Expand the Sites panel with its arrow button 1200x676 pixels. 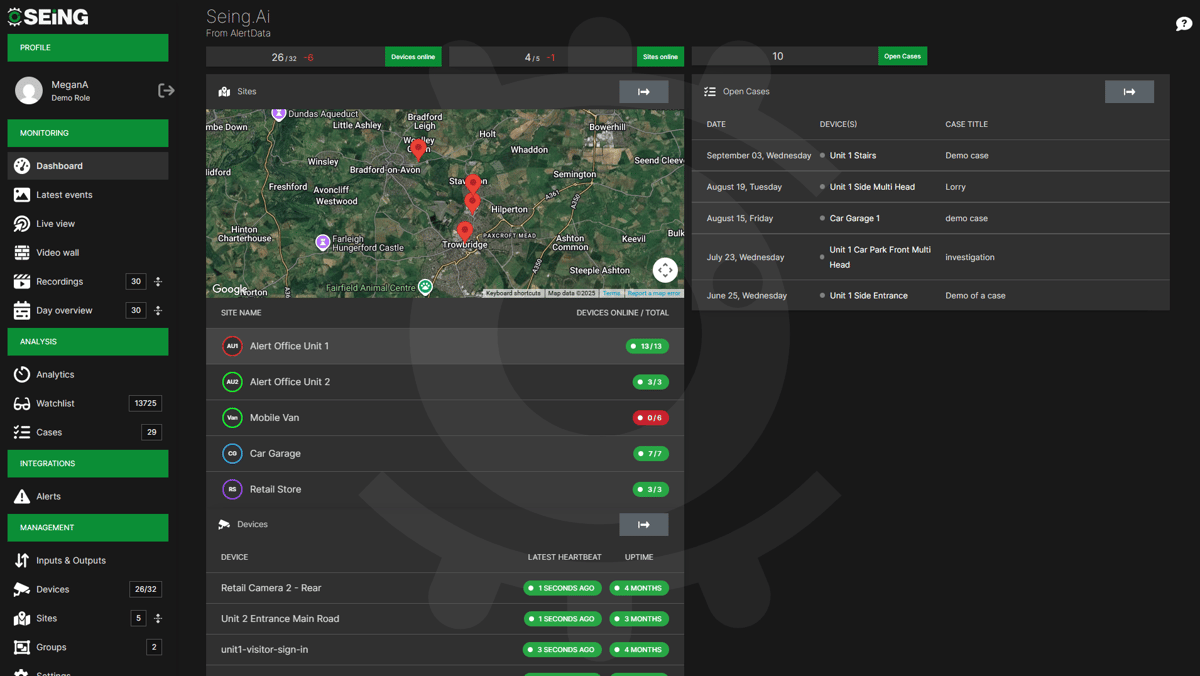click(644, 91)
